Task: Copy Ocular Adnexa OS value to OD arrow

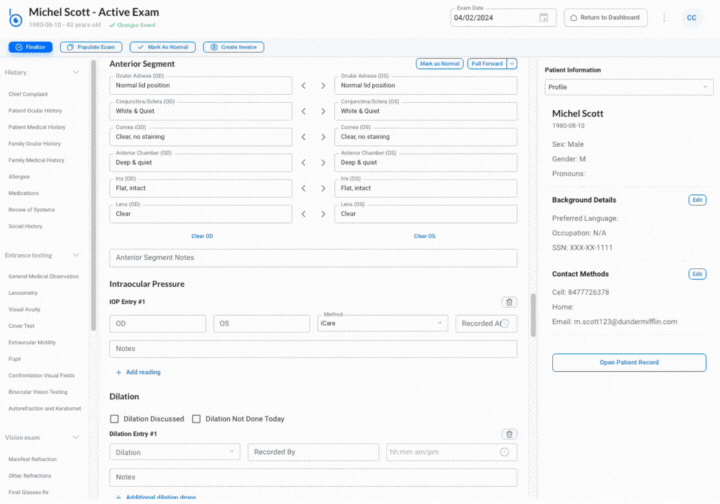Action: coord(304,86)
